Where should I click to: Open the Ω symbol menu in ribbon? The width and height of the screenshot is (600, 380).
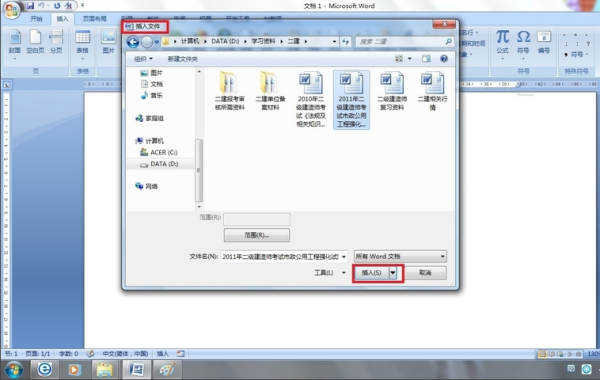(x=523, y=42)
